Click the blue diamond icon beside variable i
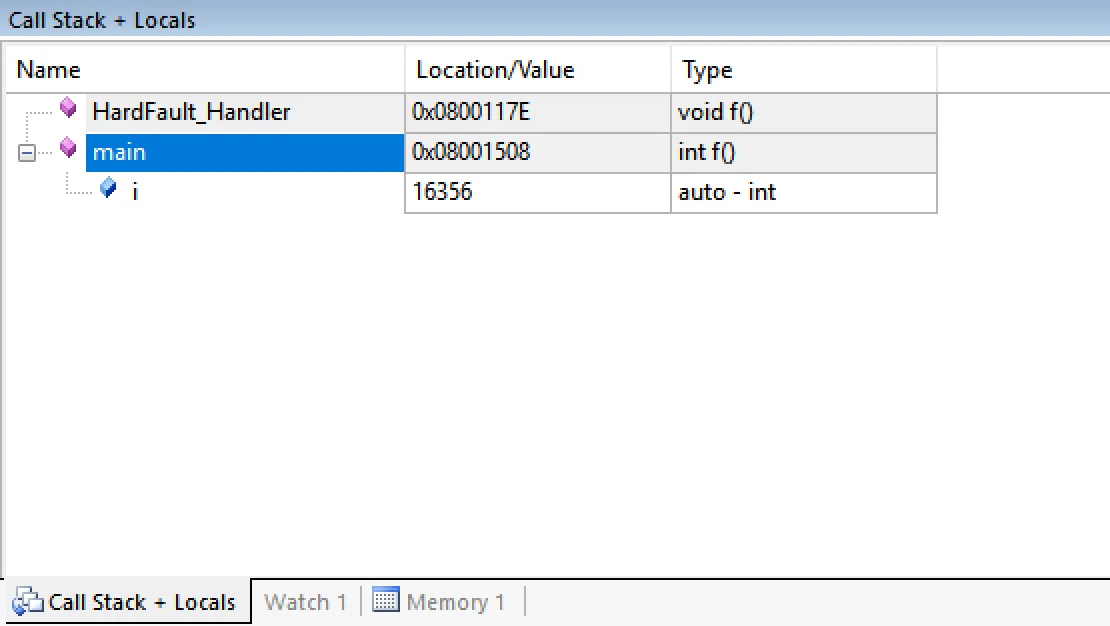 point(108,188)
